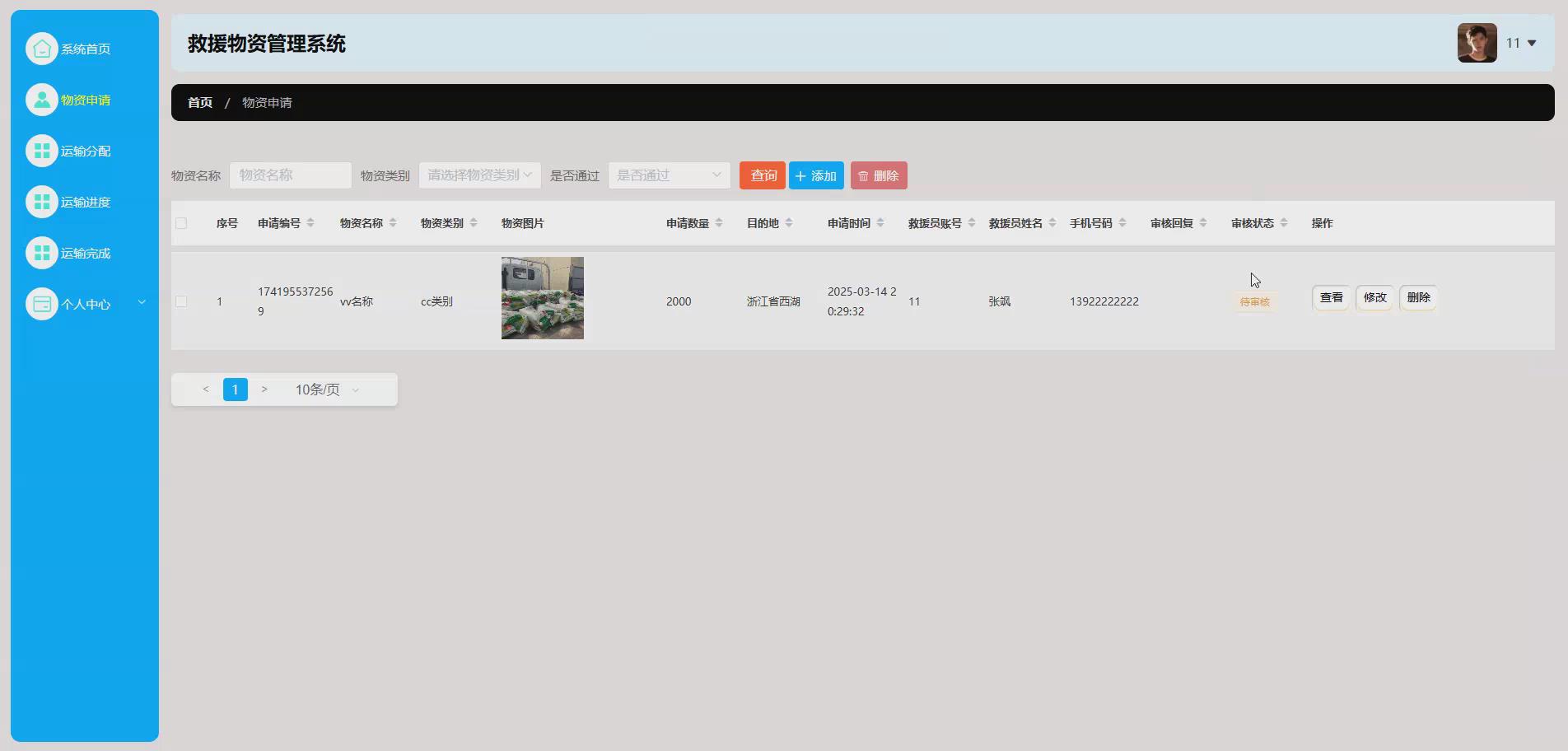The height and width of the screenshot is (751, 1568).
Task: Sort by 救援员姓名 column sort arrows
Action: click(1052, 223)
